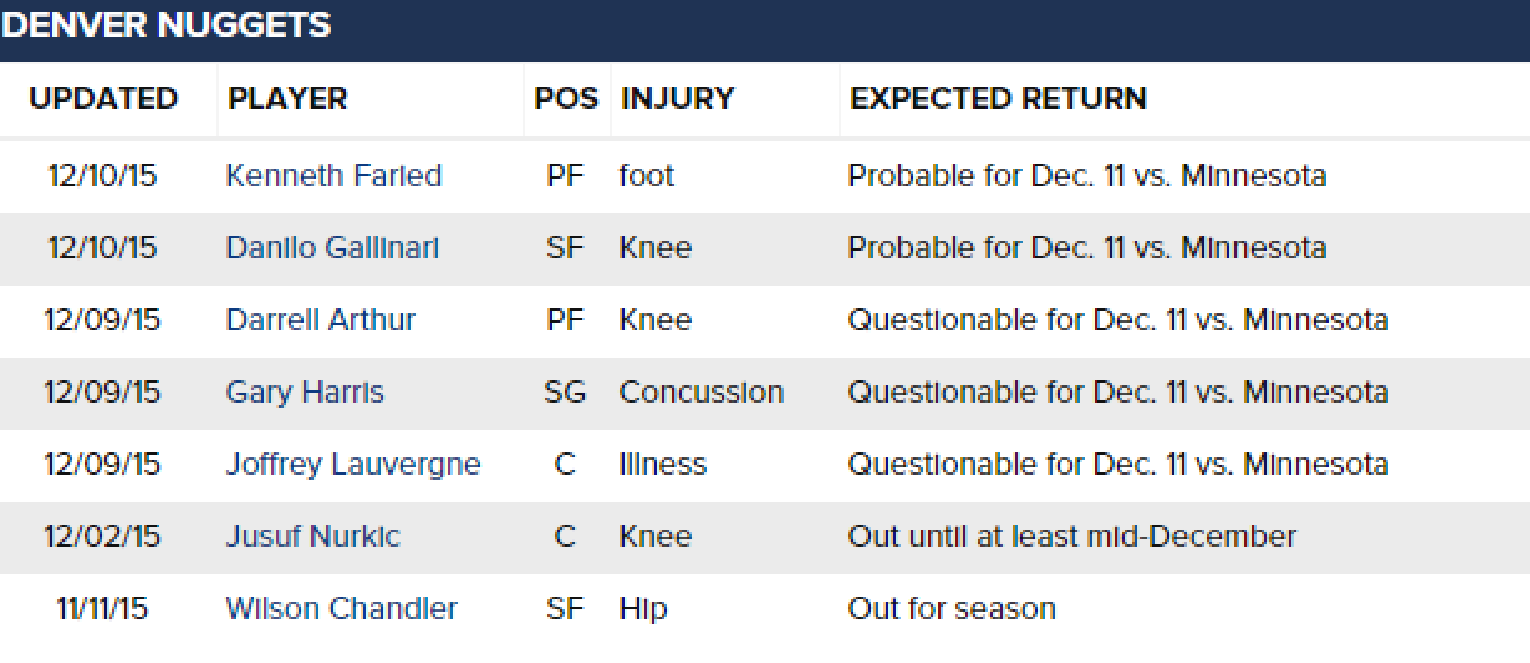Image resolution: width=1530 pixels, height=663 pixels.
Task: Sort by the POS column header
Action: click(566, 98)
